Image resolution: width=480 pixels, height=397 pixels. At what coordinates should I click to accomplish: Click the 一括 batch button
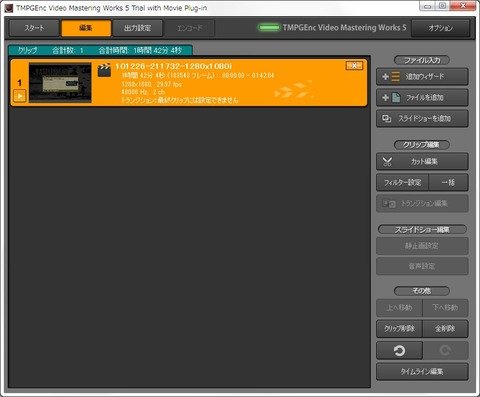point(448,182)
